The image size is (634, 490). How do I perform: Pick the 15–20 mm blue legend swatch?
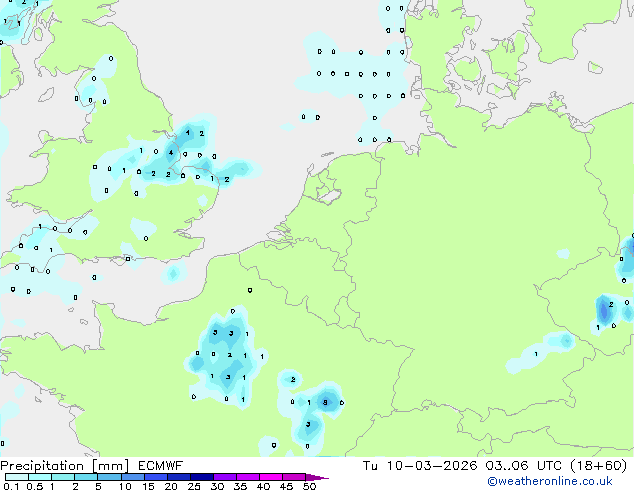point(156,477)
